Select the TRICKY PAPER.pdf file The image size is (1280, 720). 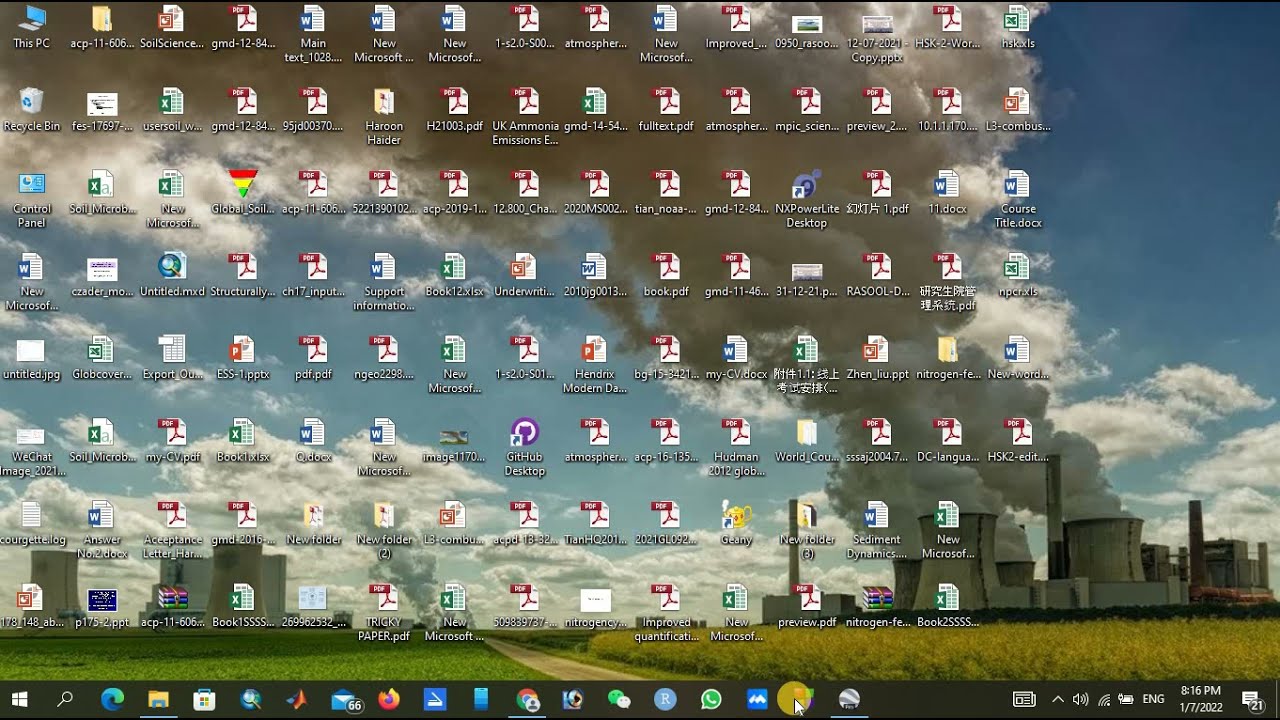point(384,613)
